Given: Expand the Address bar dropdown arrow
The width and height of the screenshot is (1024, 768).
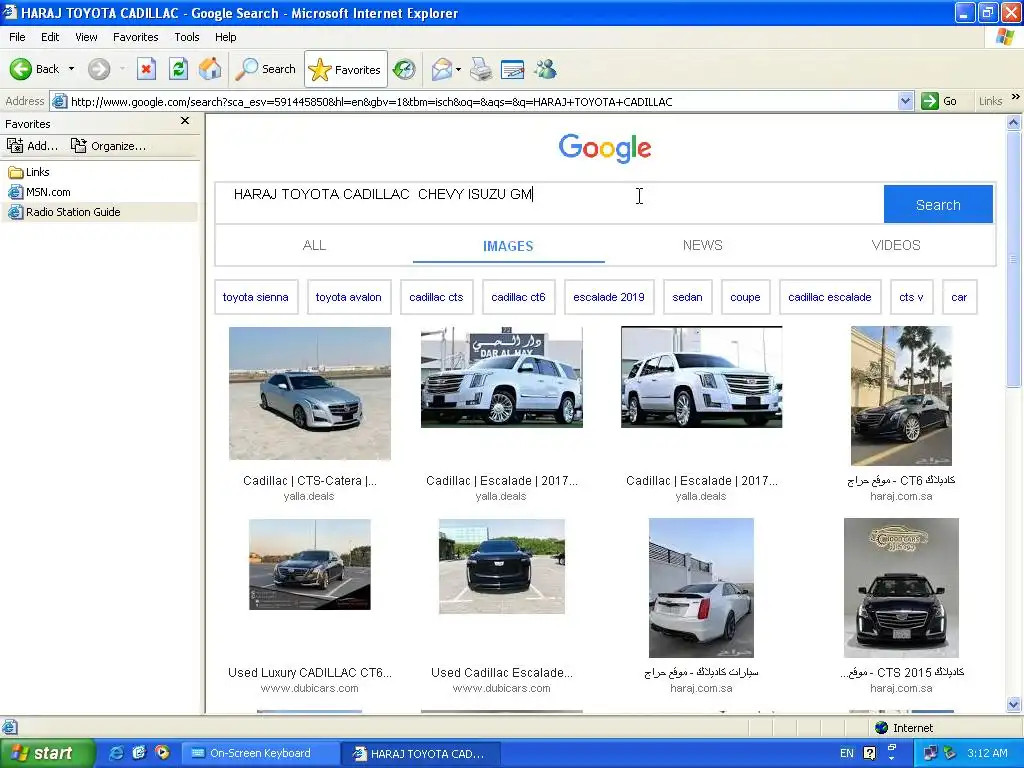Looking at the screenshot, I should tap(905, 102).
